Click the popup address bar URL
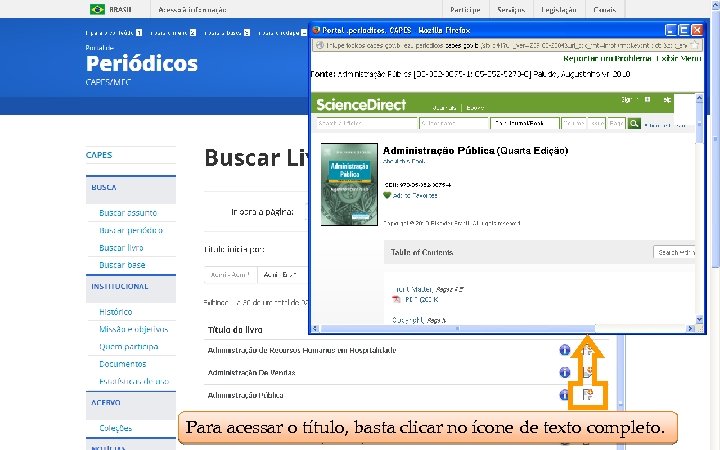This screenshot has width=720, height=450. pos(506,45)
